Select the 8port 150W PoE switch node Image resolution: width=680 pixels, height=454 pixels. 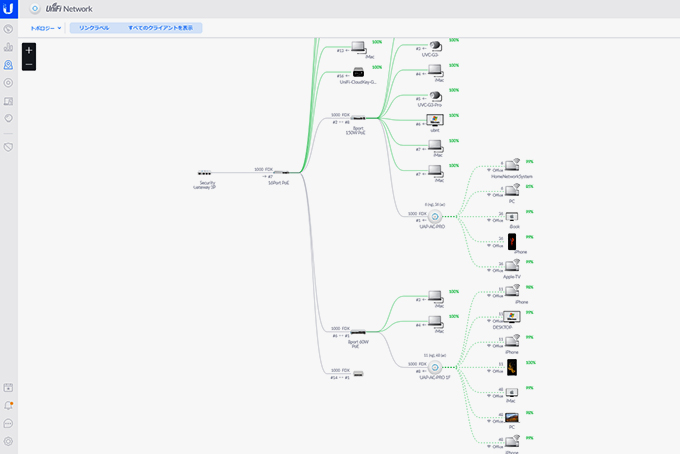[x=358, y=118]
